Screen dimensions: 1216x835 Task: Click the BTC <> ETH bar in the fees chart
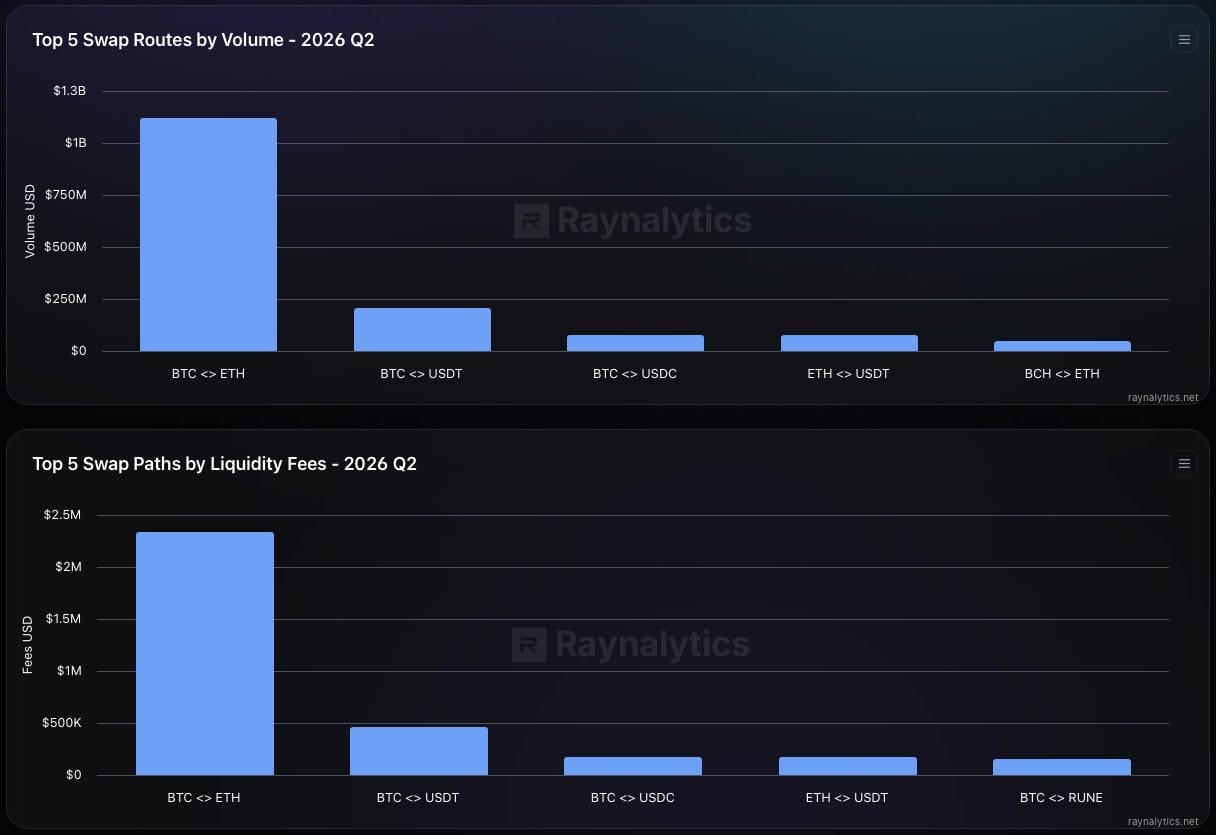pos(205,654)
